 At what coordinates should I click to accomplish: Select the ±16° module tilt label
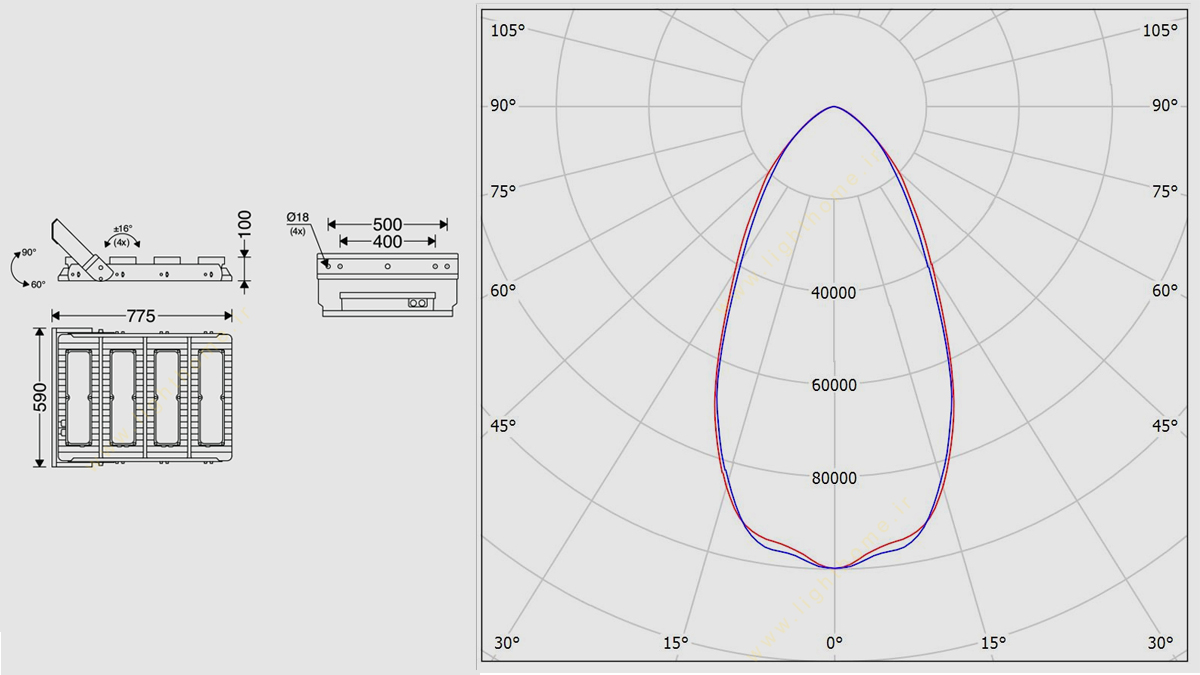click(x=123, y=229)
